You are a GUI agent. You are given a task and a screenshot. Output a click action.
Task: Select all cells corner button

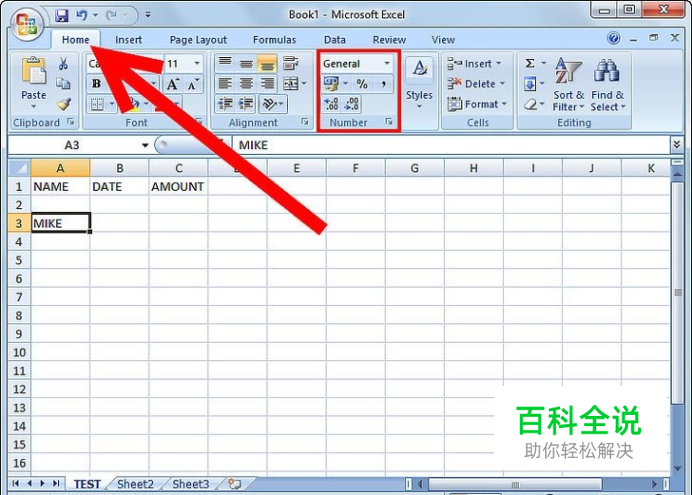[19, 168]
